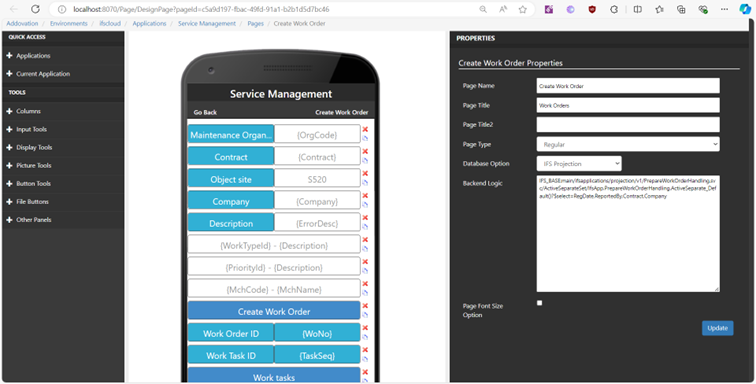Delete the {PriorityId} row with red X

coord(365,262)
